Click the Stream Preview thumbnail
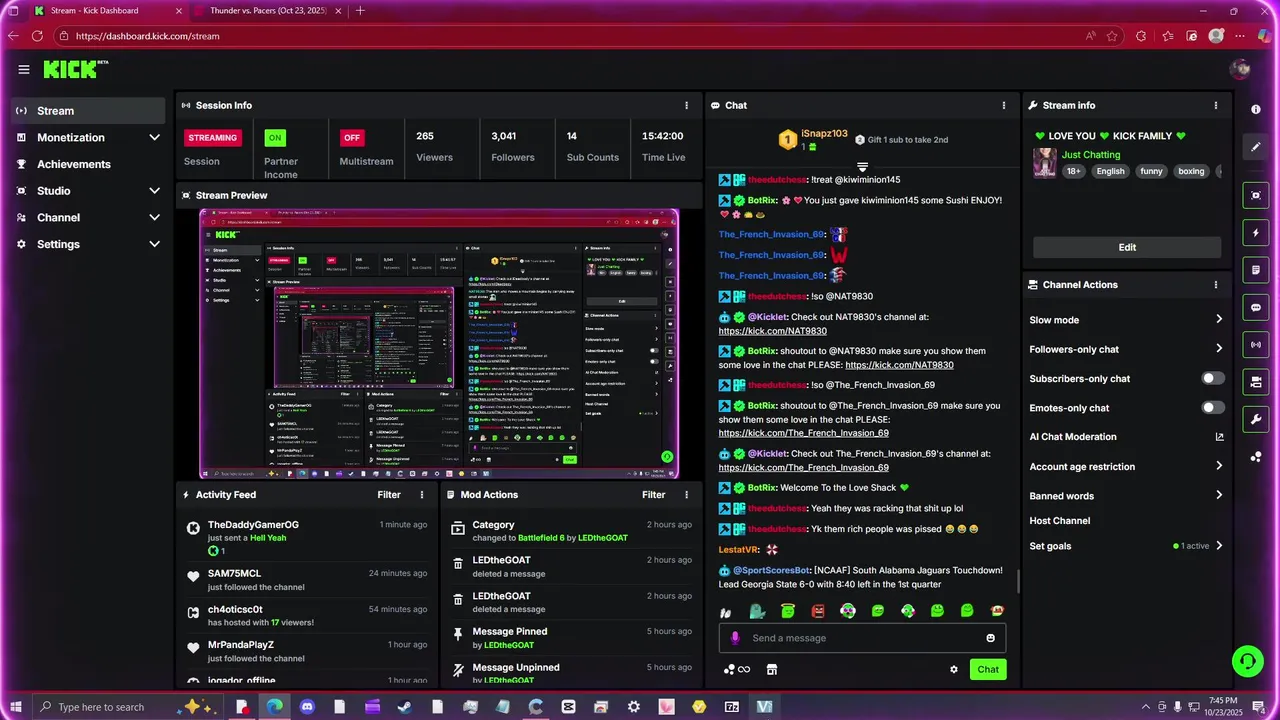This screenshot has width=1280, height=720. click(x=439, y=344)
